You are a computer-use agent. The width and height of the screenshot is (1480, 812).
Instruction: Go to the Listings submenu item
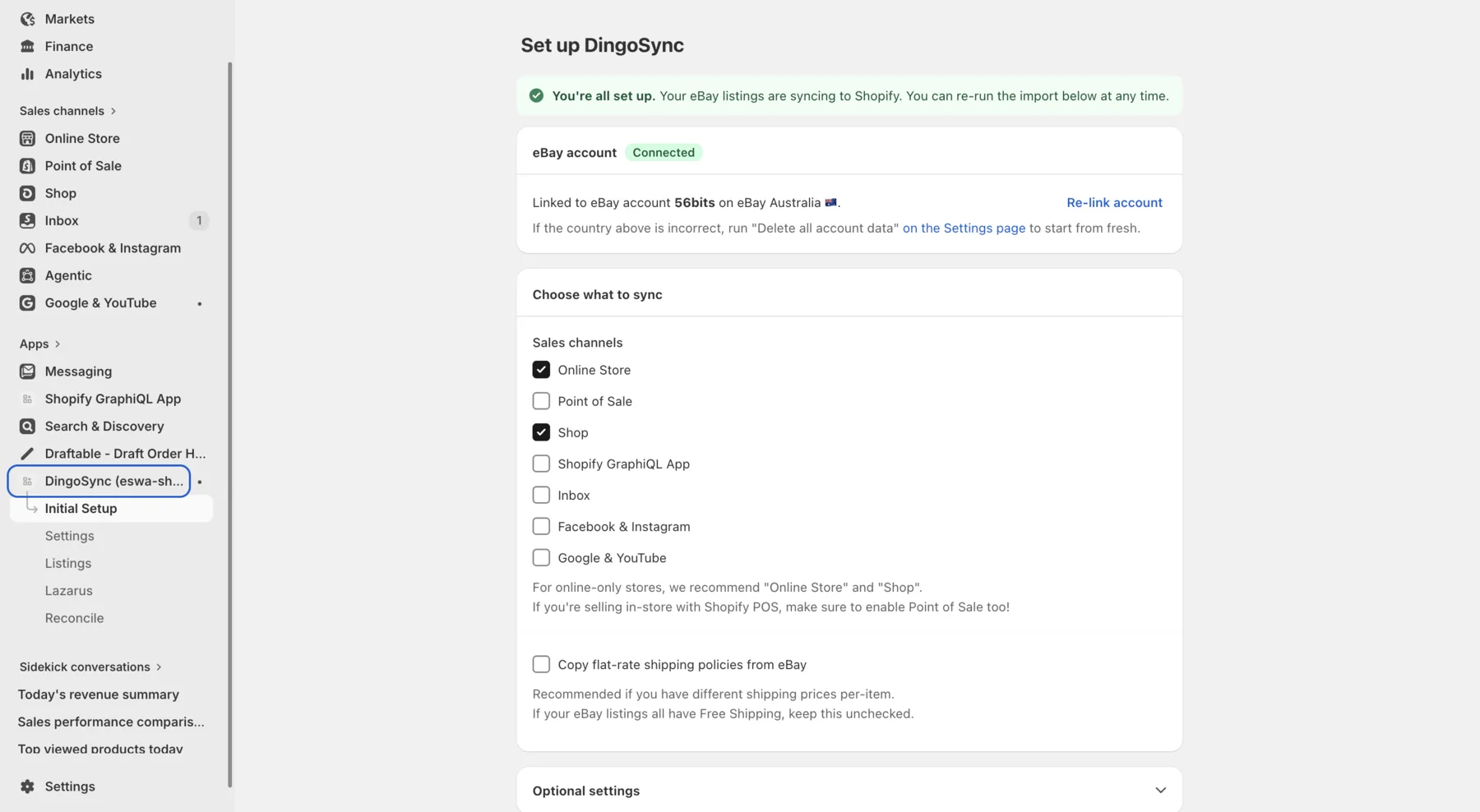coord(68,563)
